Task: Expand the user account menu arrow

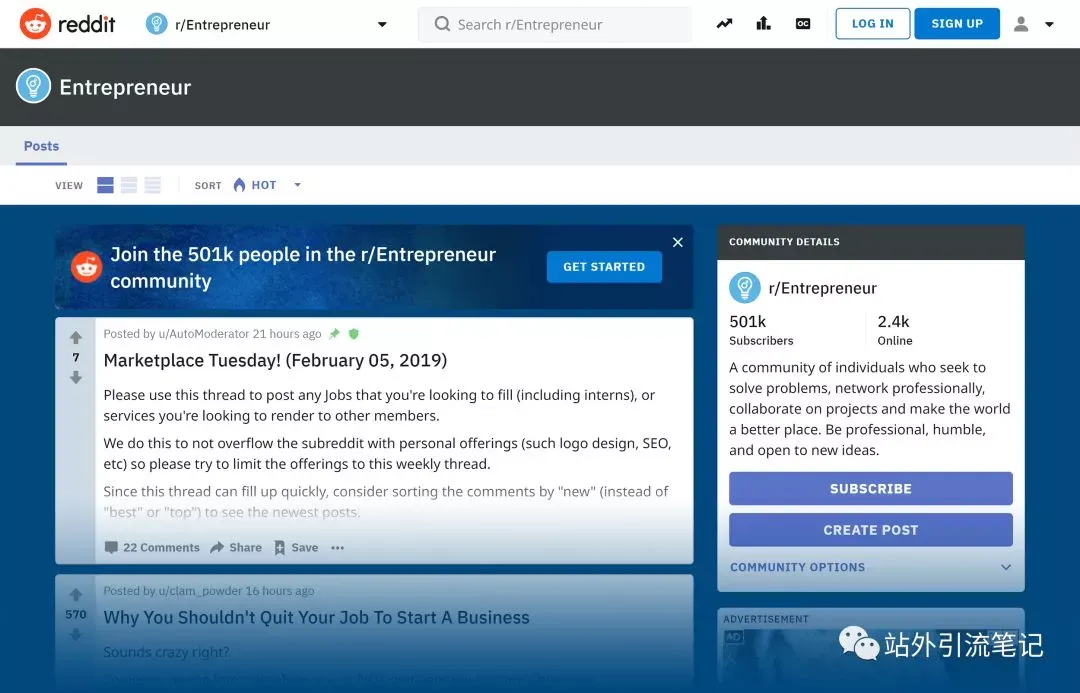Action: click(1049, 24)
